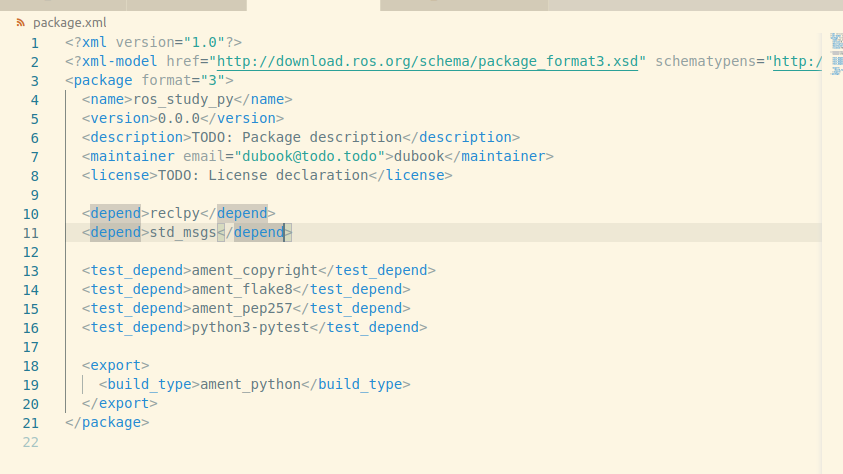The width and height of the screenshot is (843, 474).
Task: Click the closing /export tag
Action: (120, 404)
